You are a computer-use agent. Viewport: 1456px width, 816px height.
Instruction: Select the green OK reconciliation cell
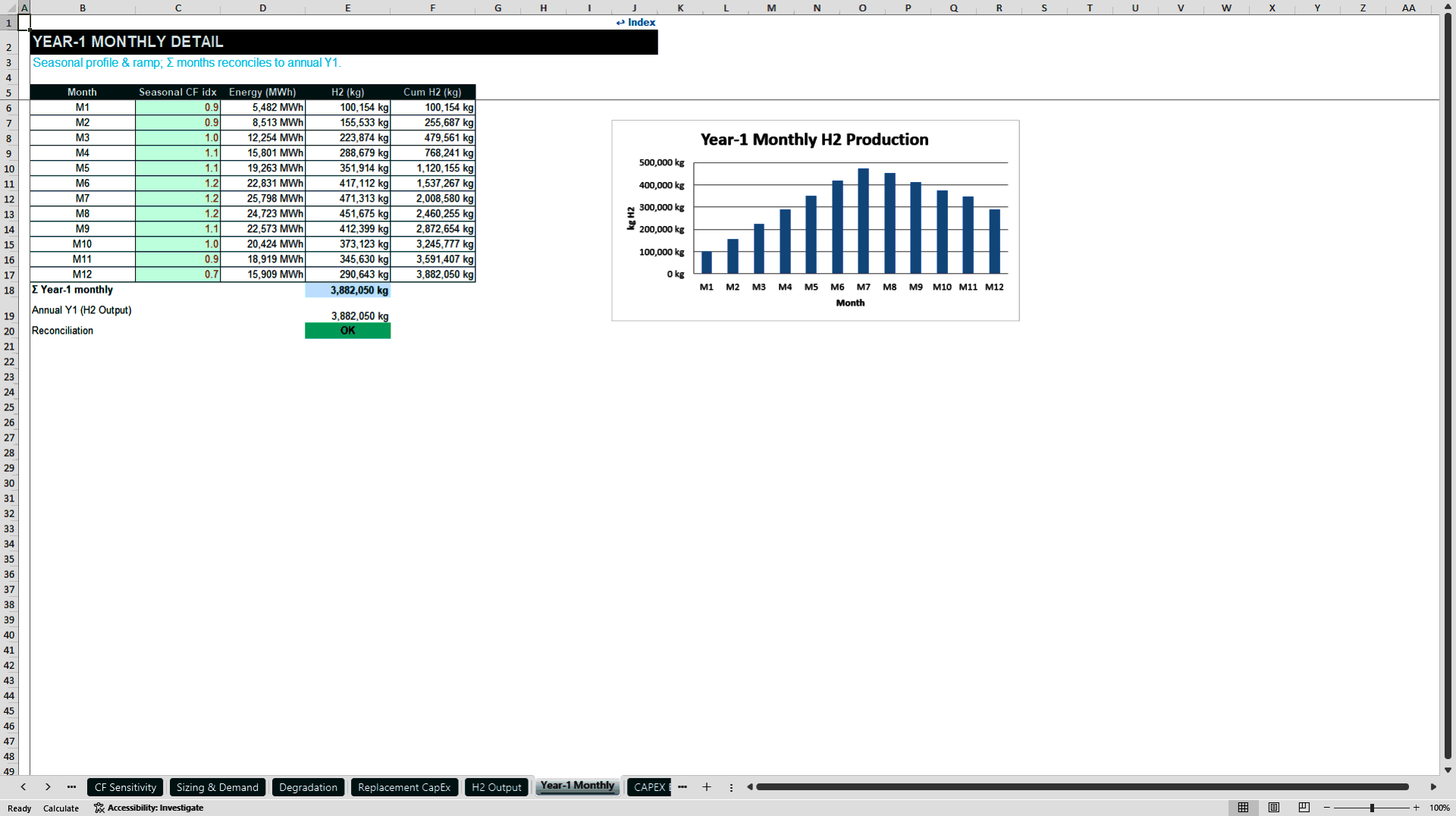pos(348,331)
